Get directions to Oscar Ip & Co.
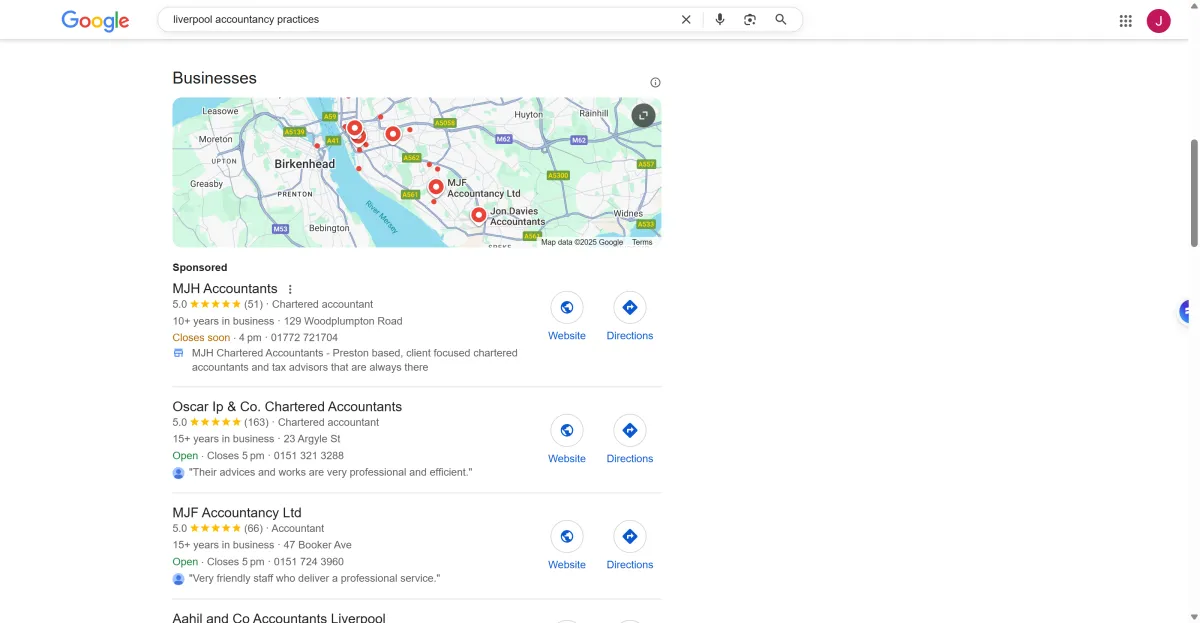The width and height of the screenshot is (1200, 623). click(x=630, y=430)
